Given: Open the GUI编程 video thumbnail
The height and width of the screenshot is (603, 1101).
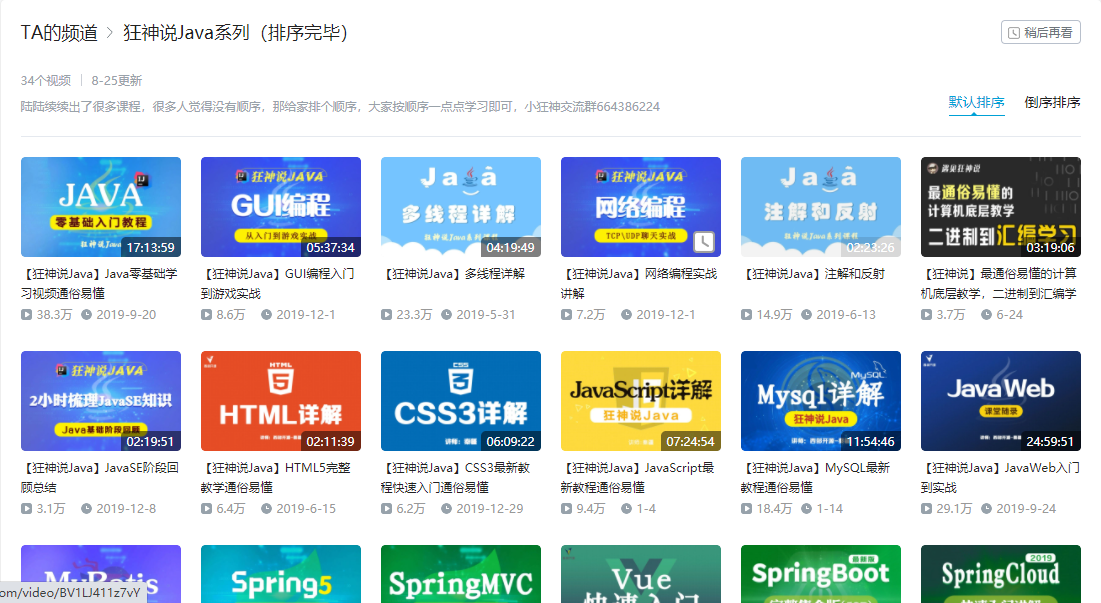Looking at the screenshot, I should [x=281, y=207].
